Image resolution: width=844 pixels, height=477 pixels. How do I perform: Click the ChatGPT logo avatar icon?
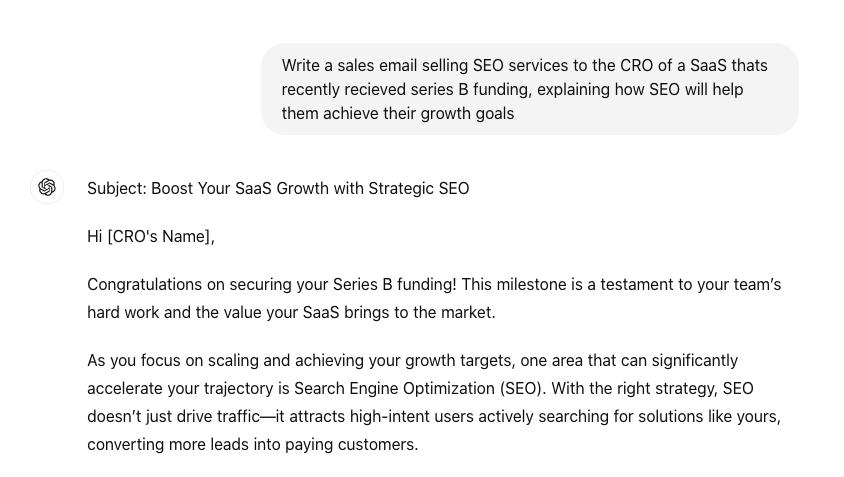(x=47, y=187)
